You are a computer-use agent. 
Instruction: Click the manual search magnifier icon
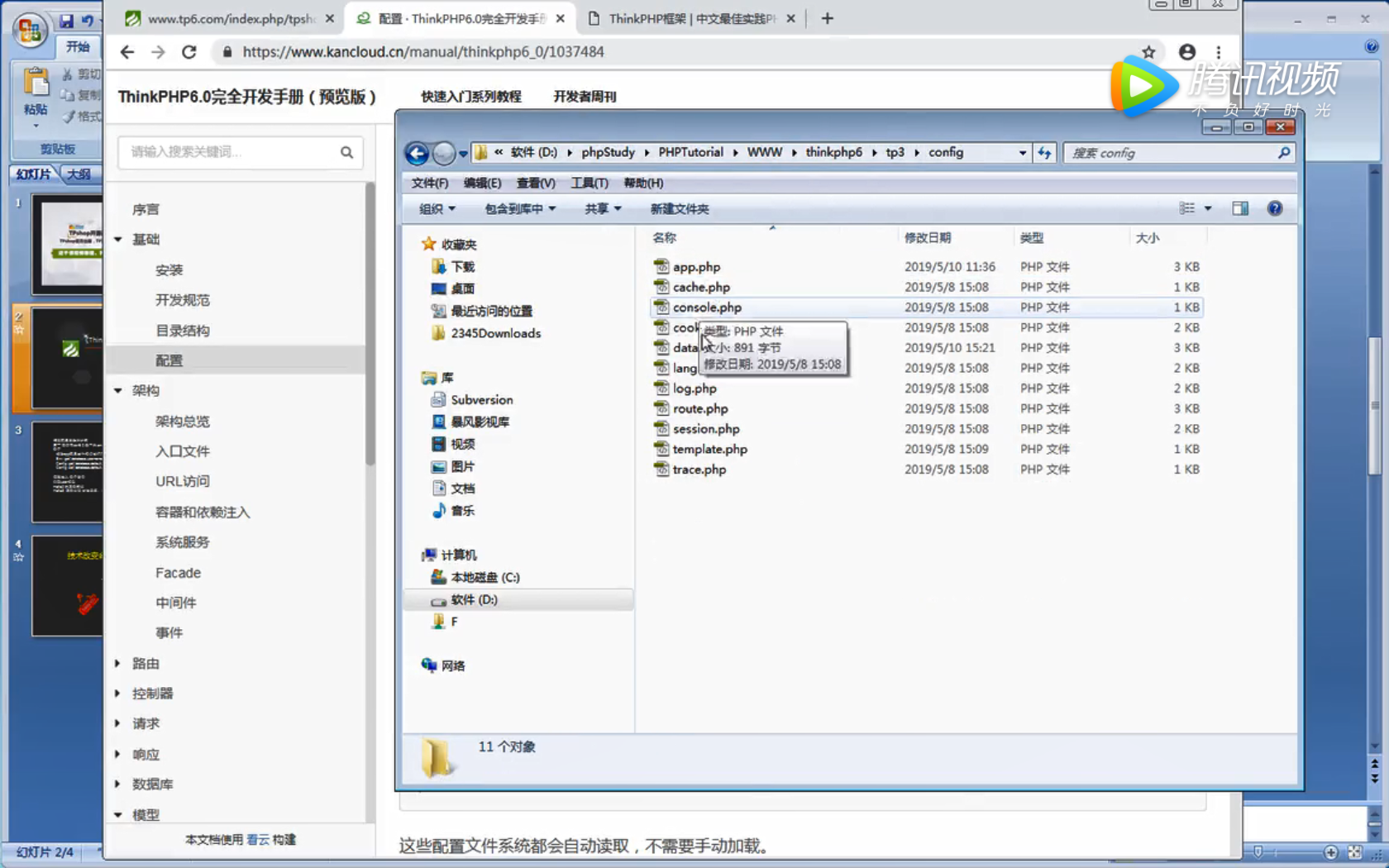point(346,152)
